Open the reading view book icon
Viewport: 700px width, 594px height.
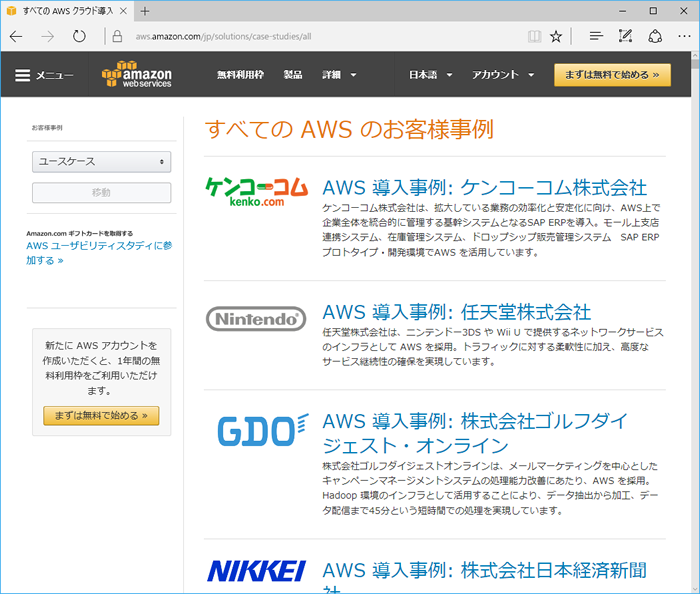(x=534, y=36)
